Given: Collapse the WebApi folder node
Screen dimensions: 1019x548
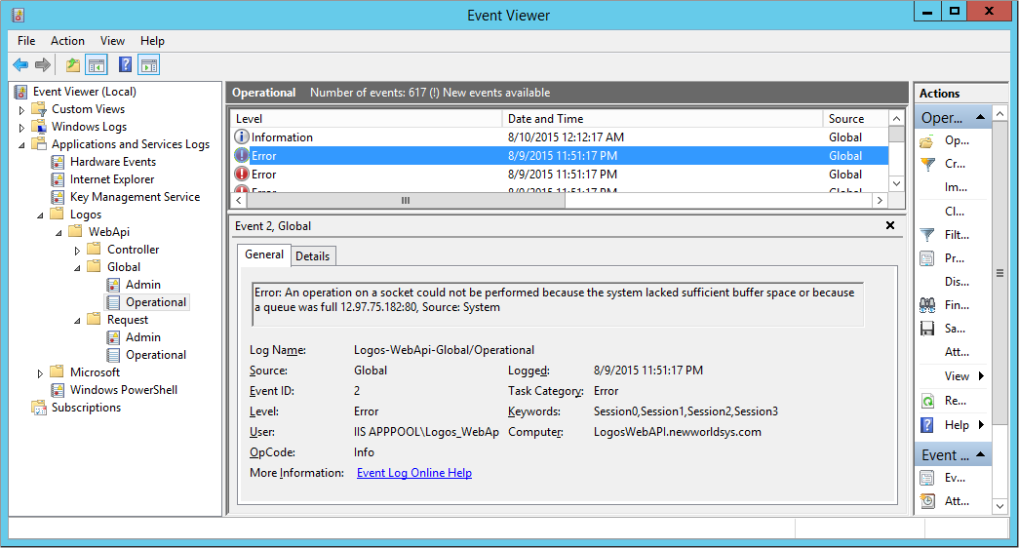Looking at the screenshot, I should click(58, 232).
